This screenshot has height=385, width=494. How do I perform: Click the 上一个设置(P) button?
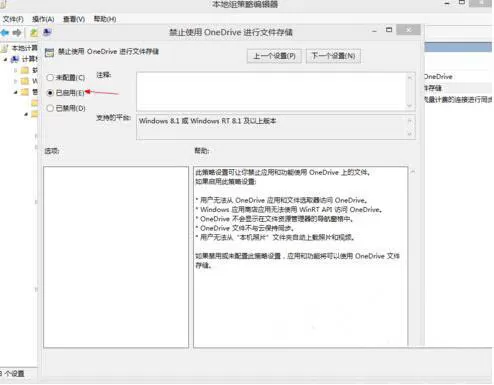tap(274, 56)
